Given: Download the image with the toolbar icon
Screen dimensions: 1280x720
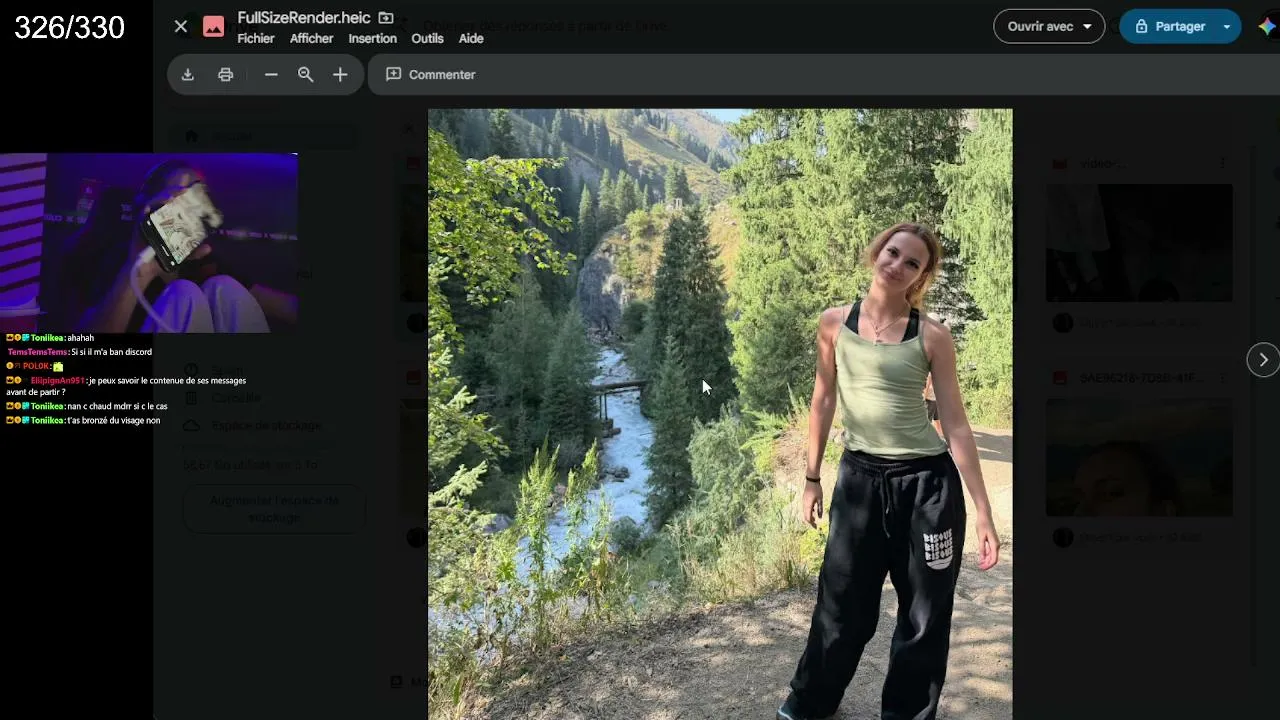Looking at the screenshot, I should point(187,75).
